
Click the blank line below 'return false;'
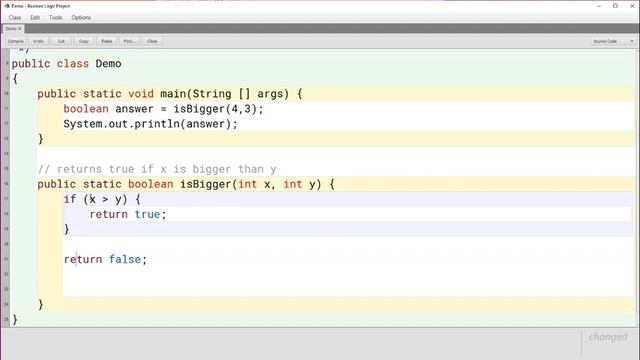(x=347, y=274)
